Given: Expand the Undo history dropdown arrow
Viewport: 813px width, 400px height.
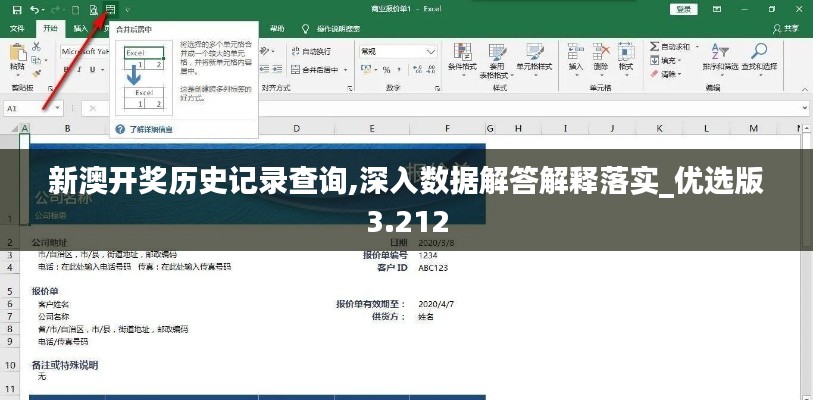Looking at the screenshot, I should 43,9.
